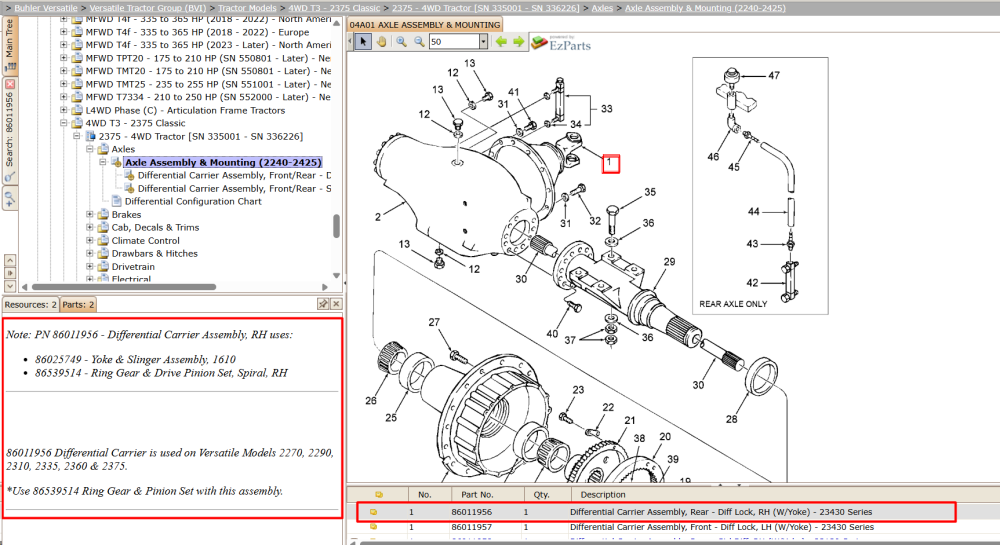Close the Resources panel

point(336,304)
